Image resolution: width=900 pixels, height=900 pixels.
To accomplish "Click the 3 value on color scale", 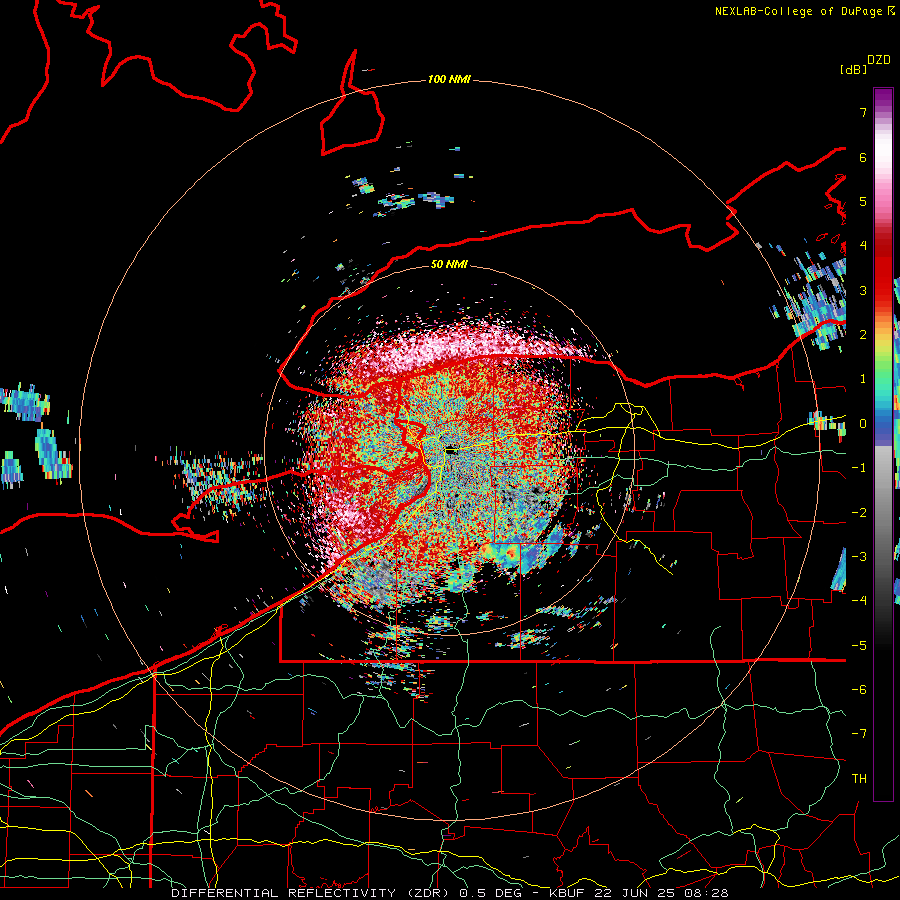I will pyautogui.click(x=863, y=290).
